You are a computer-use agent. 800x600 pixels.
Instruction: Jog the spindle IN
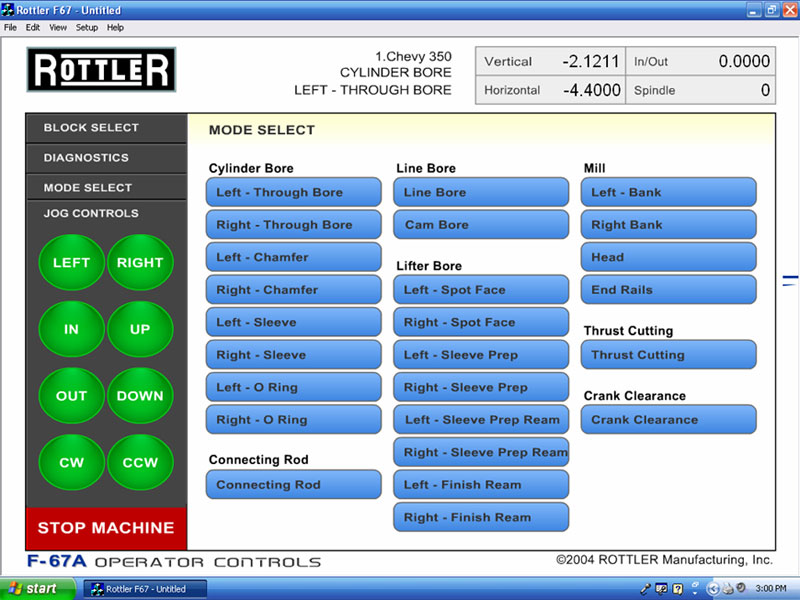coord(71,329)
